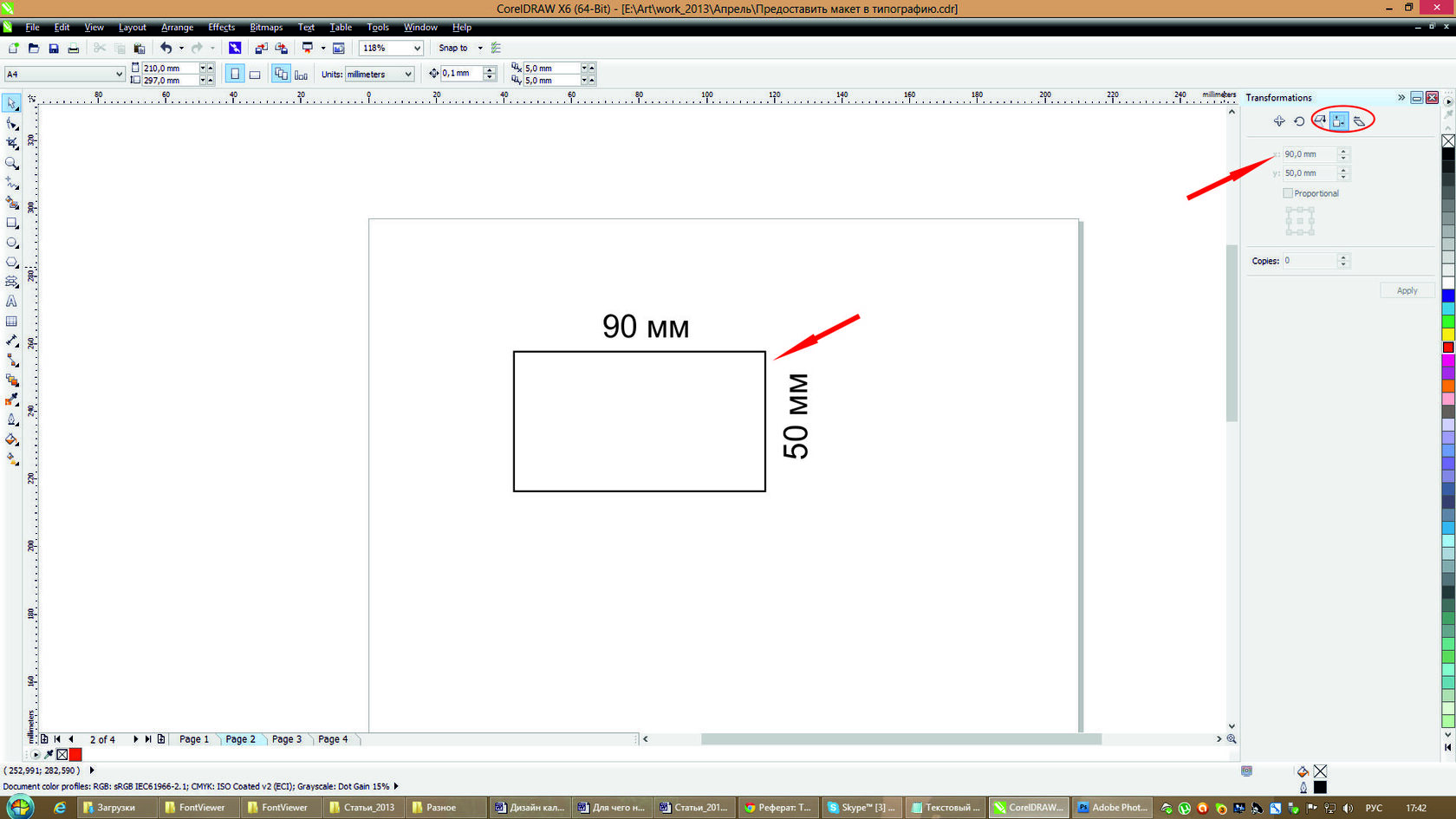
Task: Select the Fill tool in the toolbox
Action: point(12,439)
